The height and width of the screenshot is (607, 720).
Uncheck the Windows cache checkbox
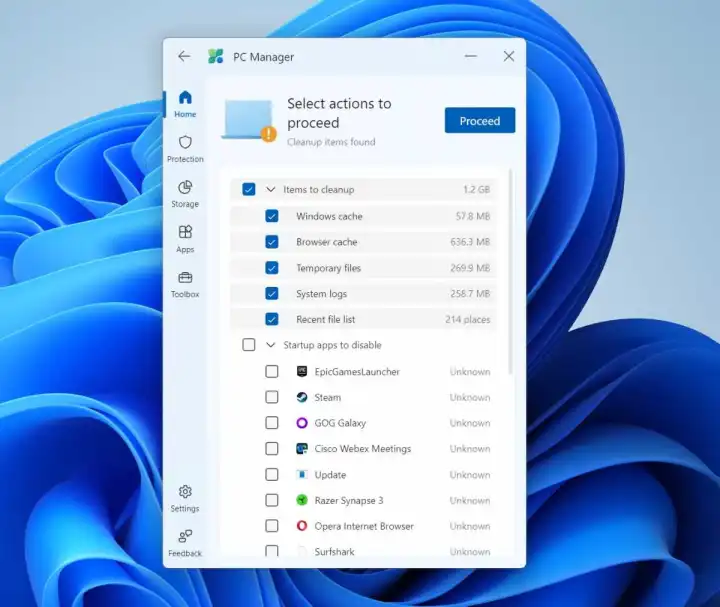(x=272, y=216)
